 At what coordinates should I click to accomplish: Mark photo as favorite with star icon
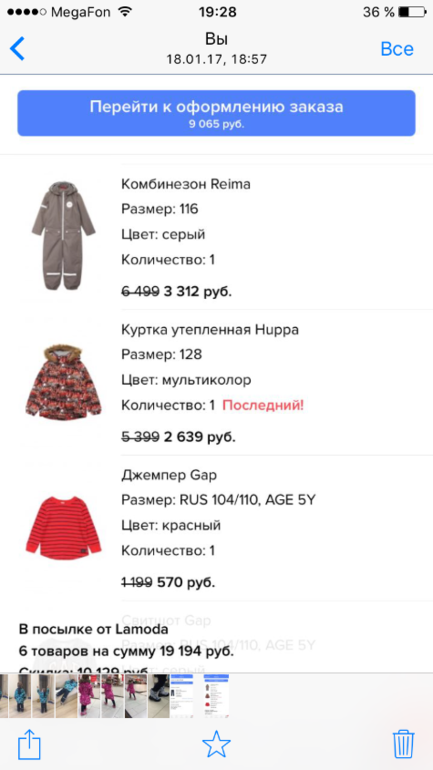coord(216,744)
